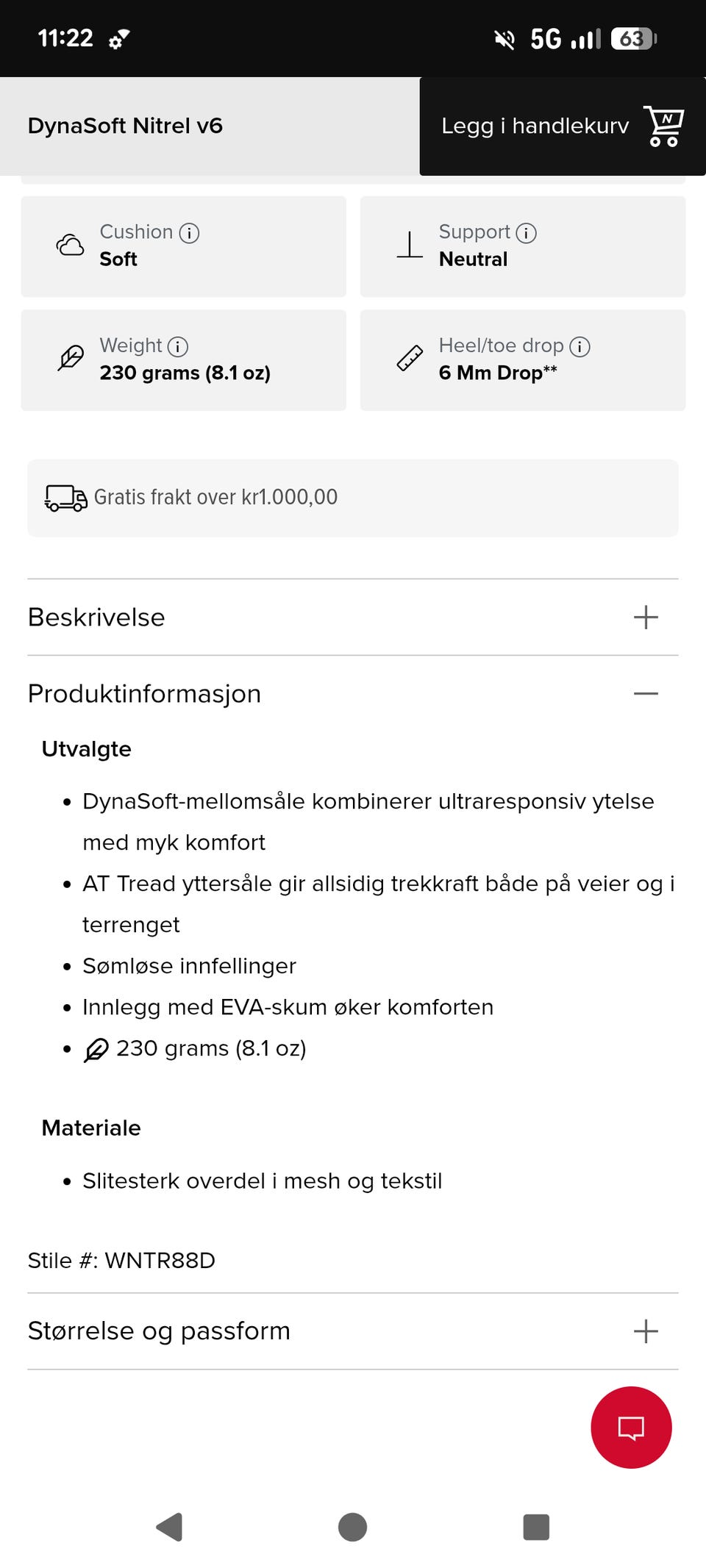Image resolution: width=706 pixels, height=1568 pixels.
Task: Tap the Beskrivelse heading text
Action: 96,617
